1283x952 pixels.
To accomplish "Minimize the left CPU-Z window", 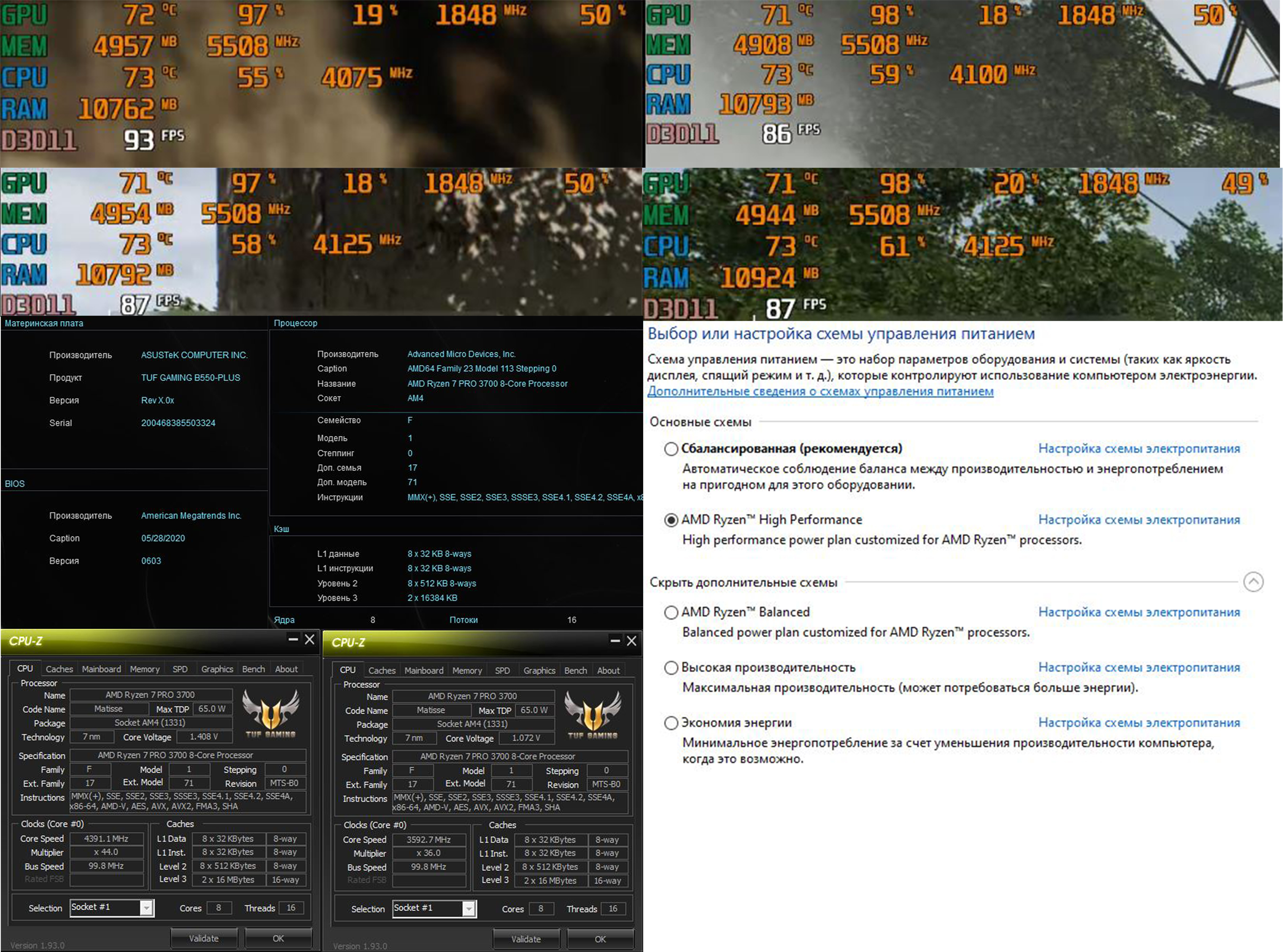I will click(293, 639).
